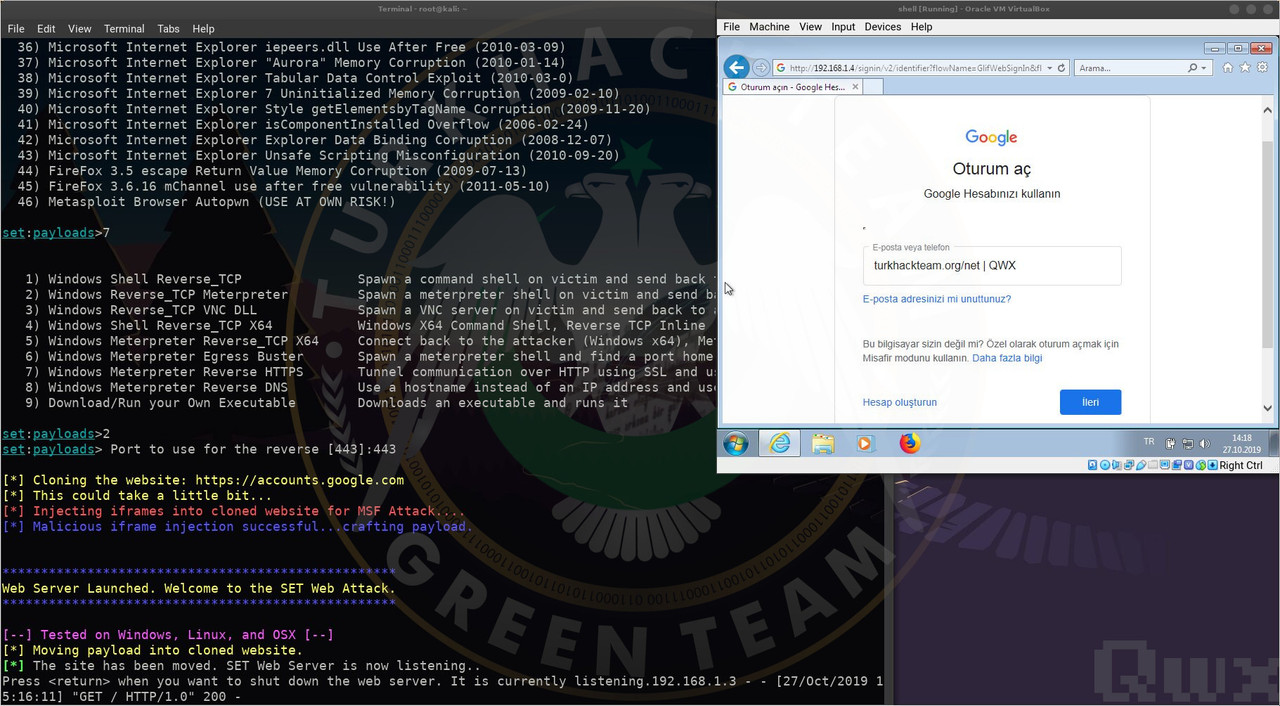
Task: Click the Google logo on sign-in page
Action: [991, 138]
